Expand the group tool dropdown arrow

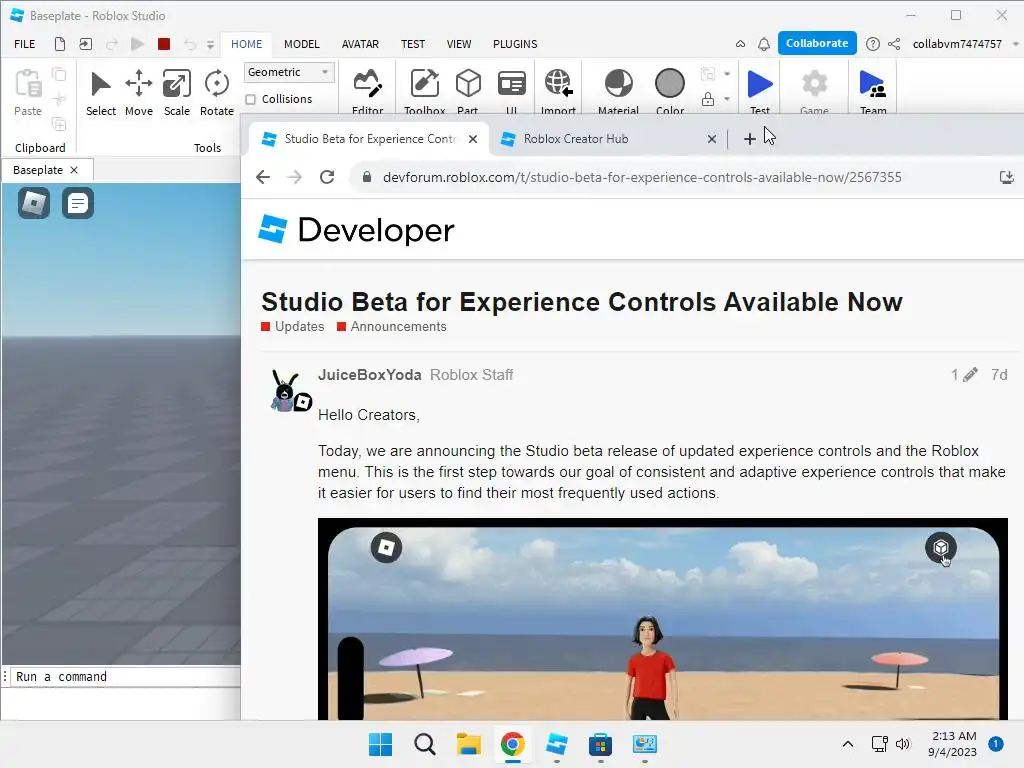[727, 73]
